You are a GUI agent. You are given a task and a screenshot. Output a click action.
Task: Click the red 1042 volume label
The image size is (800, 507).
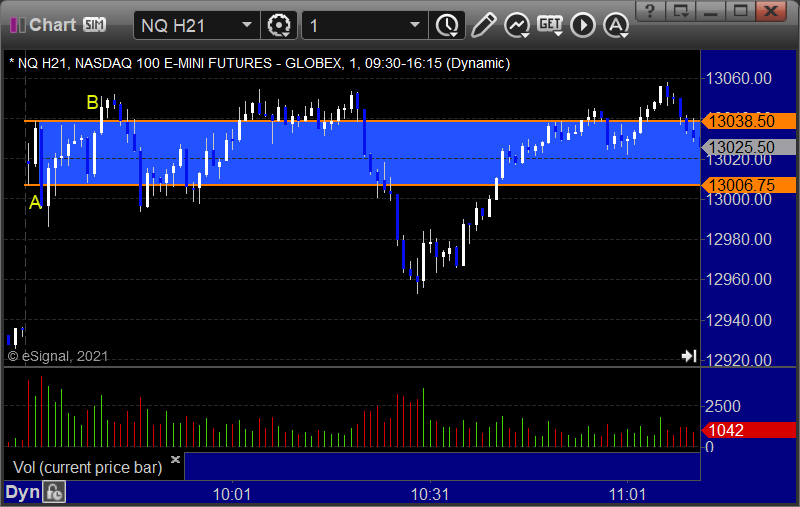click(x=749, y=430)
